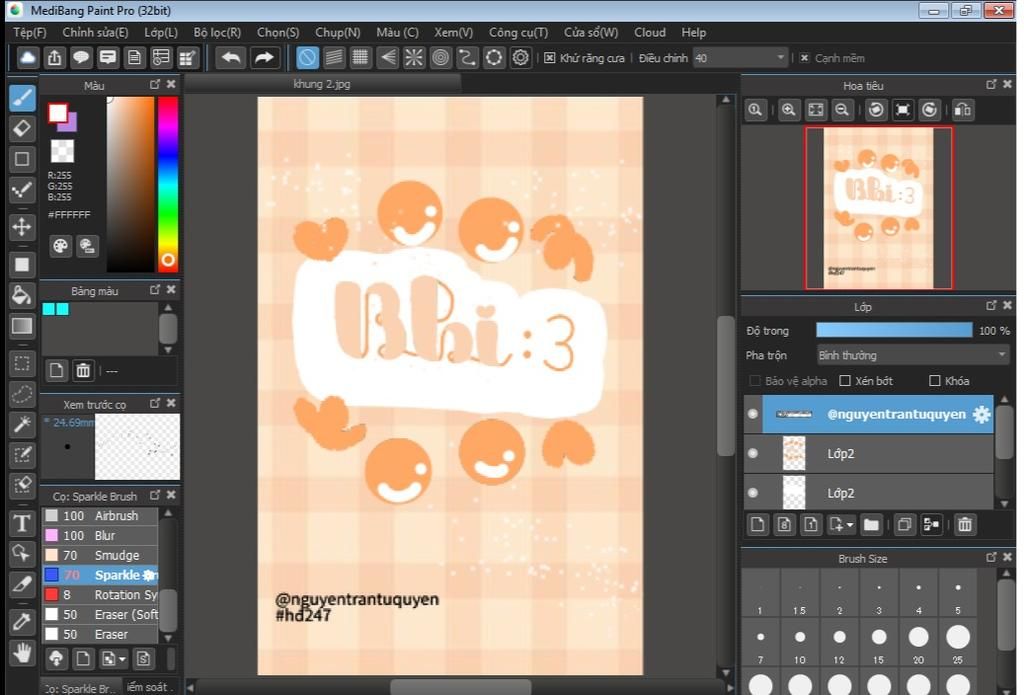Open snap settings gear icon
The width and height of the screenshot is (1024, 695).
click(520, 58)
